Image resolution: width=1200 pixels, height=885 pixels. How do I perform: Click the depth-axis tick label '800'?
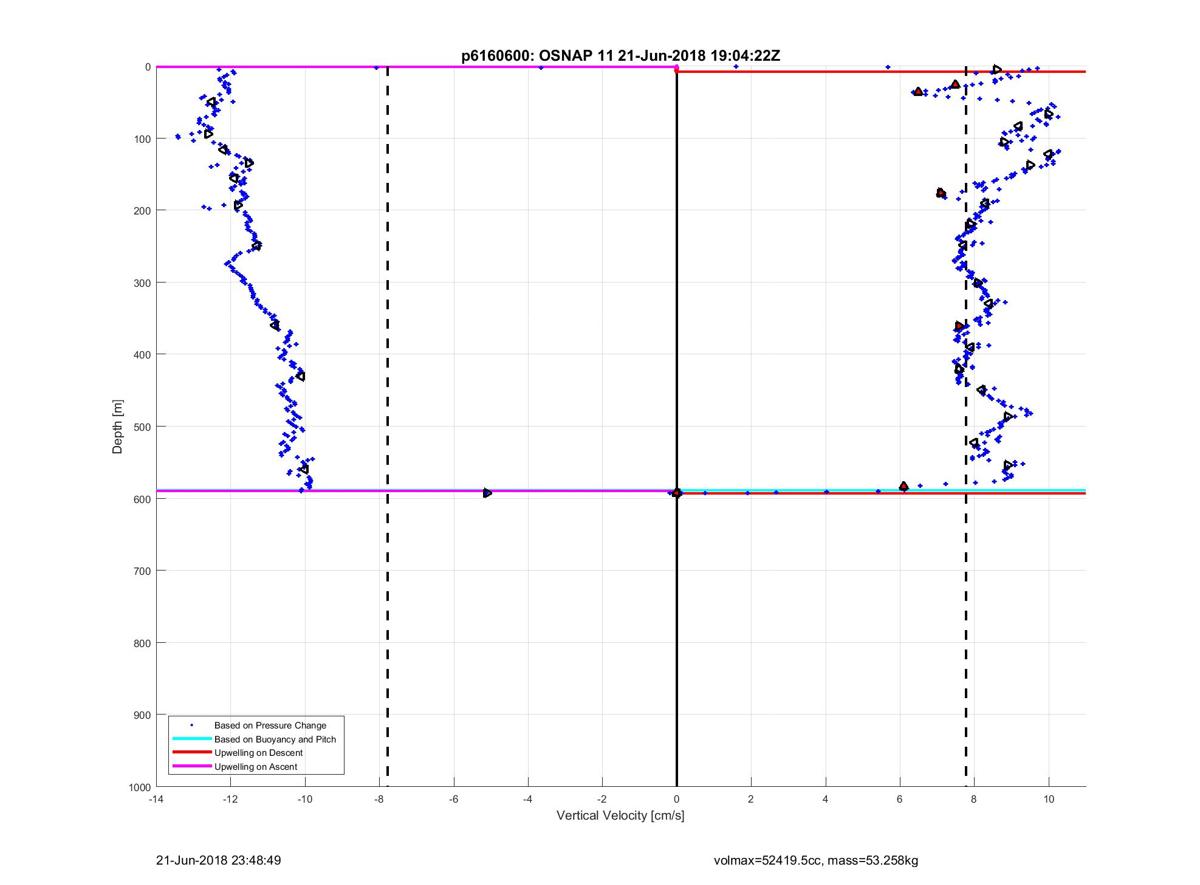141,643
